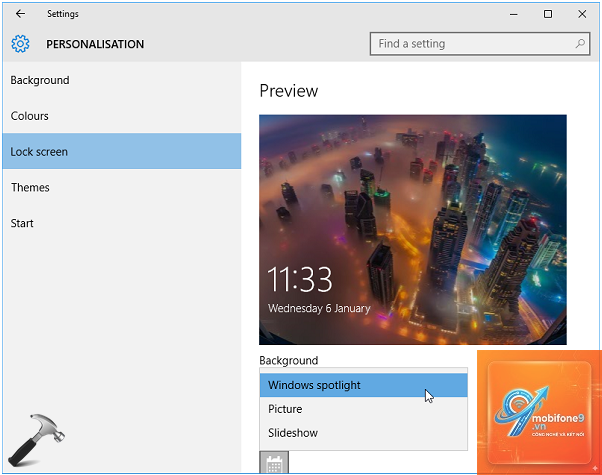Image resolution: width=602 pixels, height=475 pixels.
Task: Open the Start settings page
Action: click(122, 223)
